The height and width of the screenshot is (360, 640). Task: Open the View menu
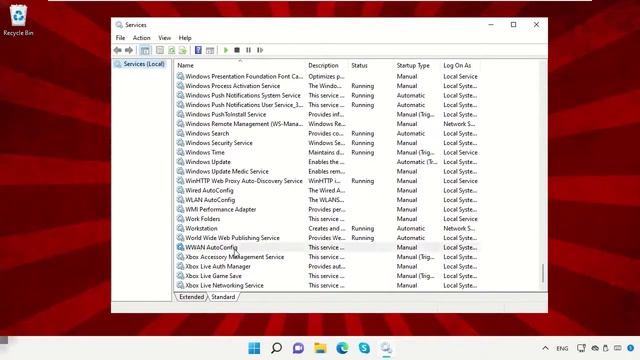pyautogui.click(x=164, y=38)
